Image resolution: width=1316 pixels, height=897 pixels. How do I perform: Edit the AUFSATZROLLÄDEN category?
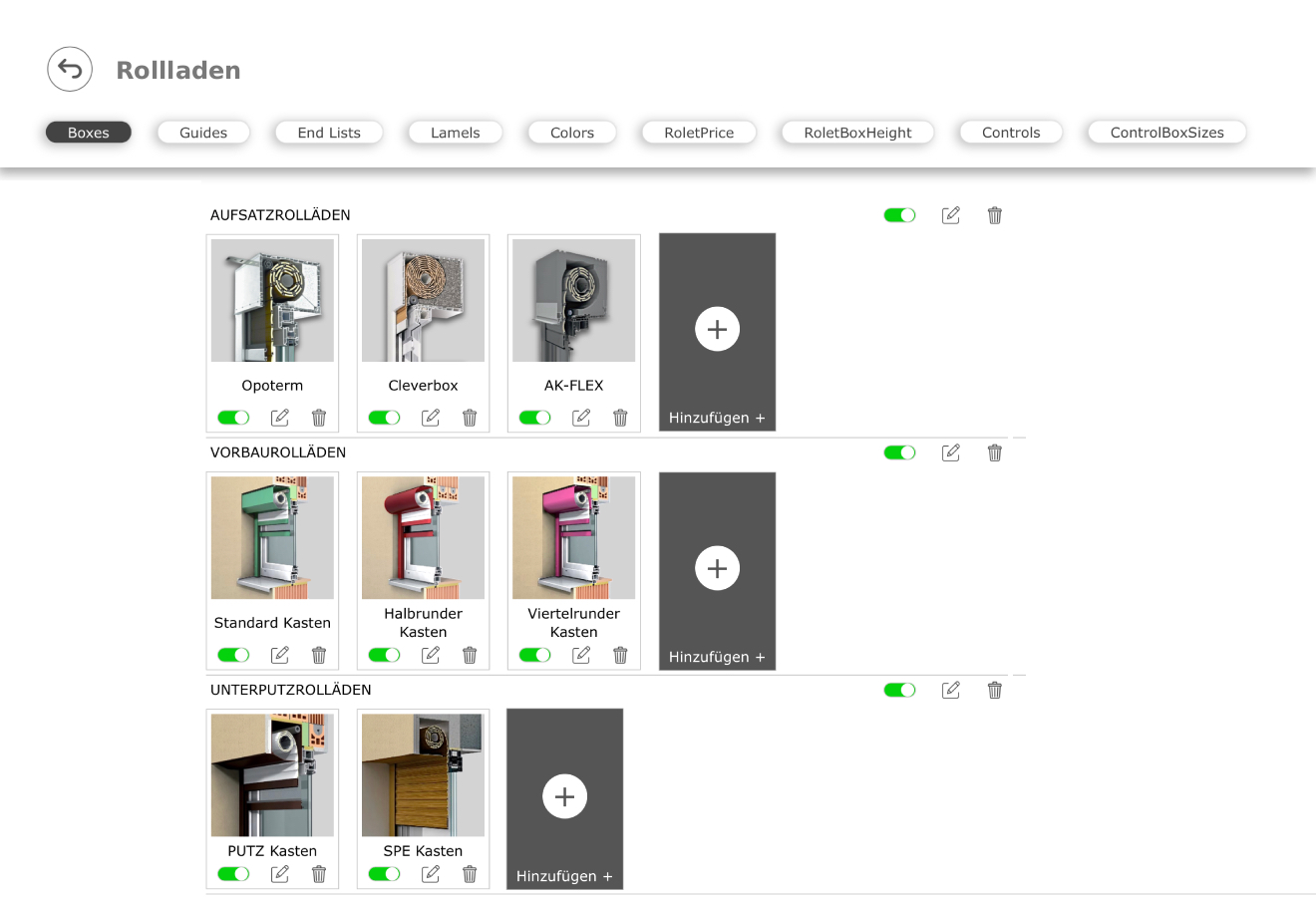click(x=951, y=215)
